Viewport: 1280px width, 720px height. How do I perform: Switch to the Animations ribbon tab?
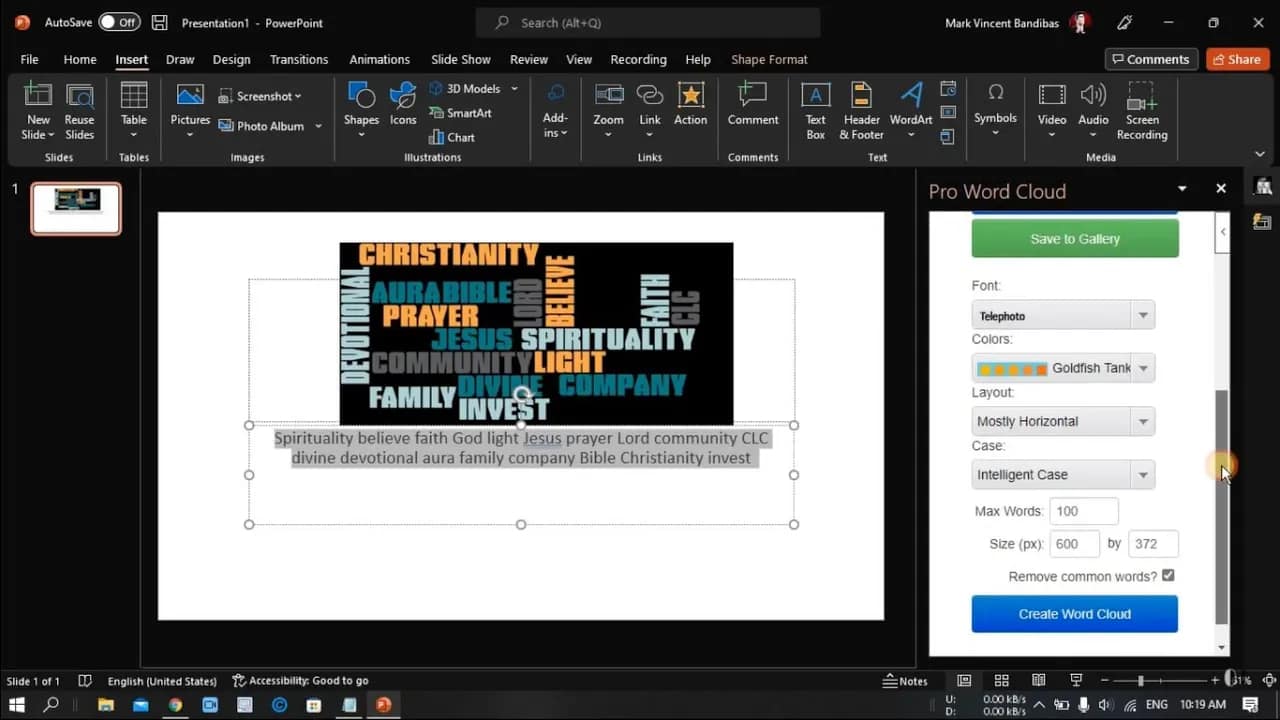[x=379, y=59]
